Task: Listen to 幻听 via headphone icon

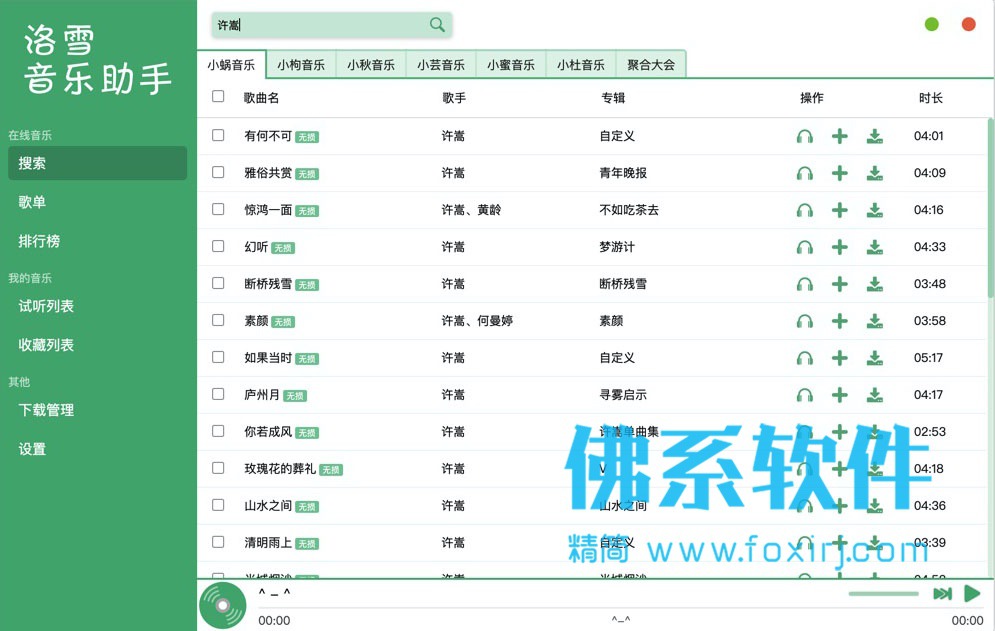Action: click(x=805, y=247)
